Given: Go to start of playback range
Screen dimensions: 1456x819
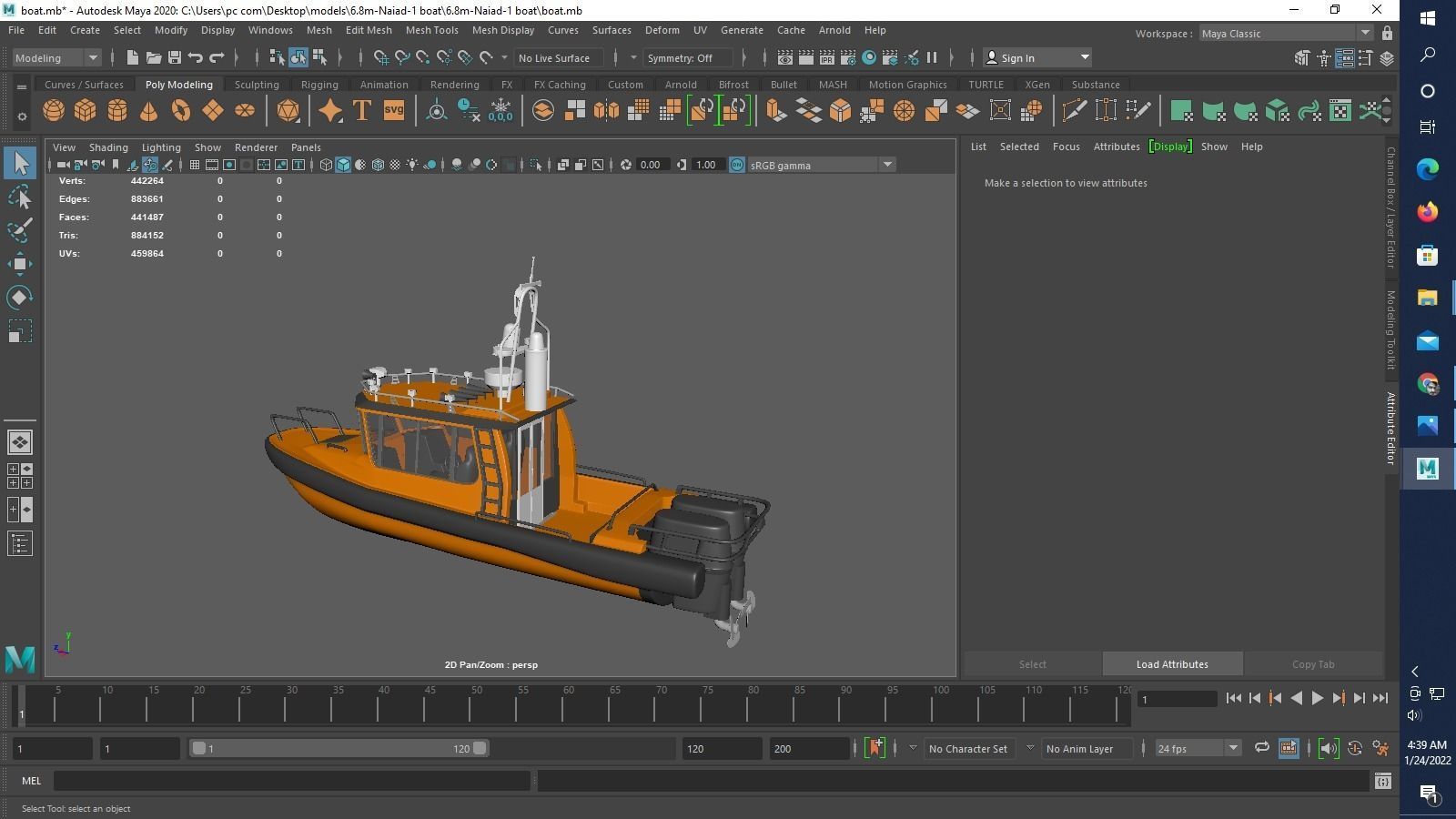Looking at the screenshot, I should [x=1234, y=698].
